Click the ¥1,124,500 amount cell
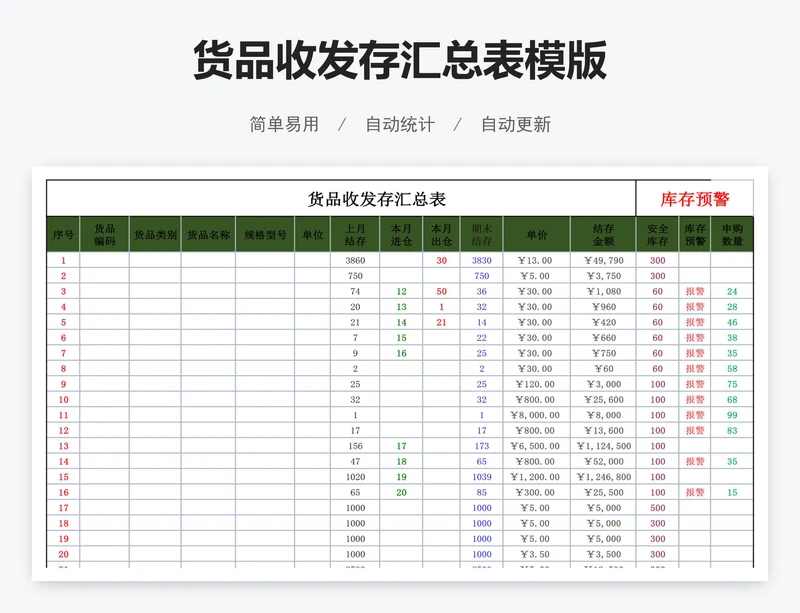Screen dimensions: 800x613 pyautogui.click(x=603, y=446)
